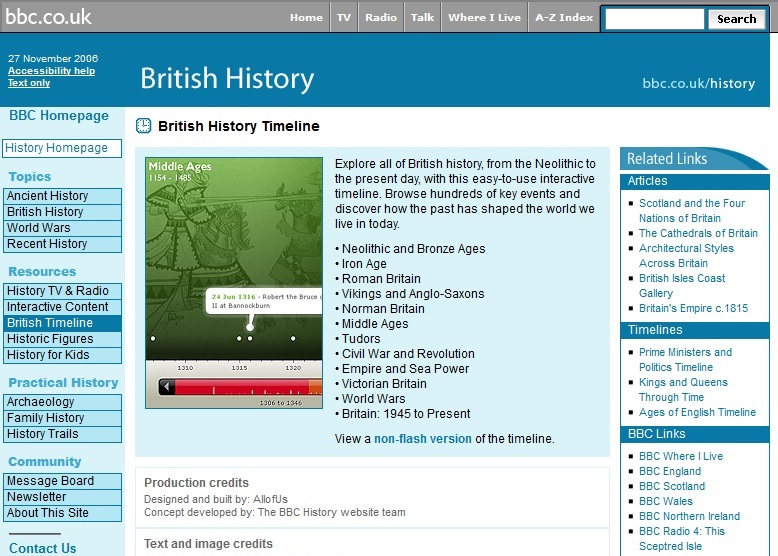This screenshot has width=778, height=556.
Task: Go to BBC Homepage link
Action: click(x=59, y=116)
